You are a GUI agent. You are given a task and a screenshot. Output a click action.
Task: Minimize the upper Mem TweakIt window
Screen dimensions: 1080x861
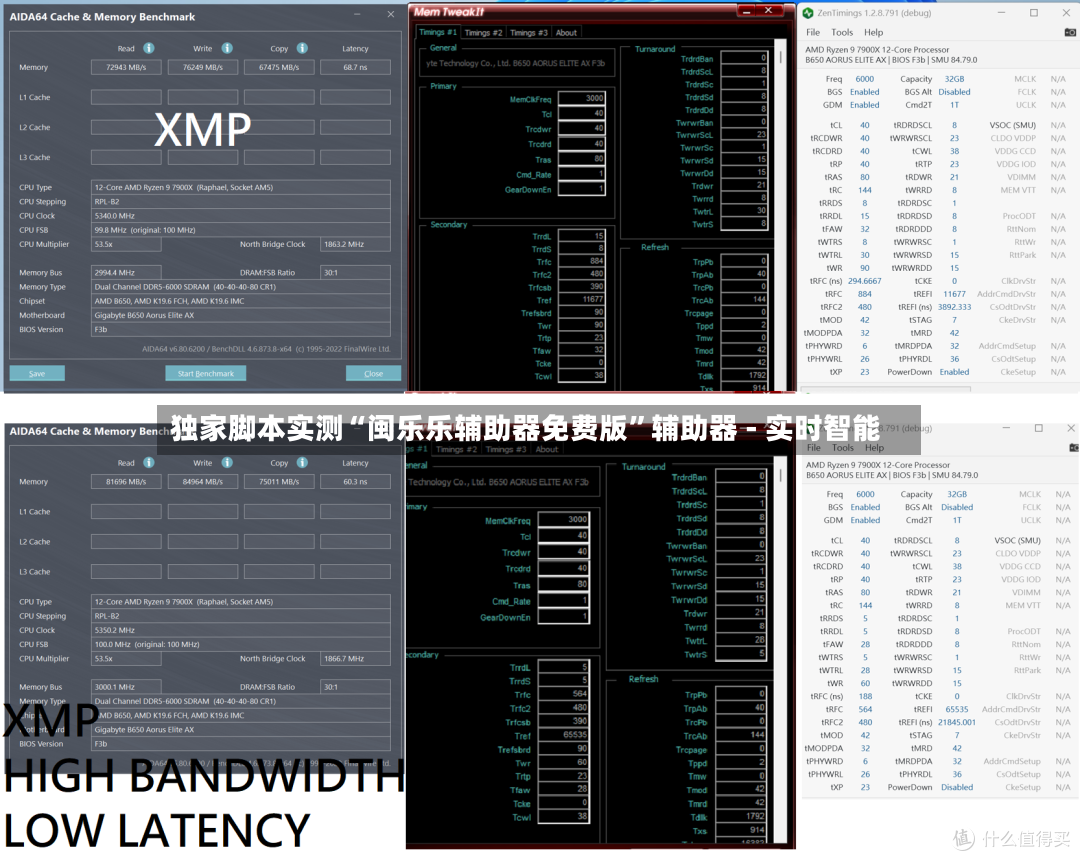click(747, 10)
